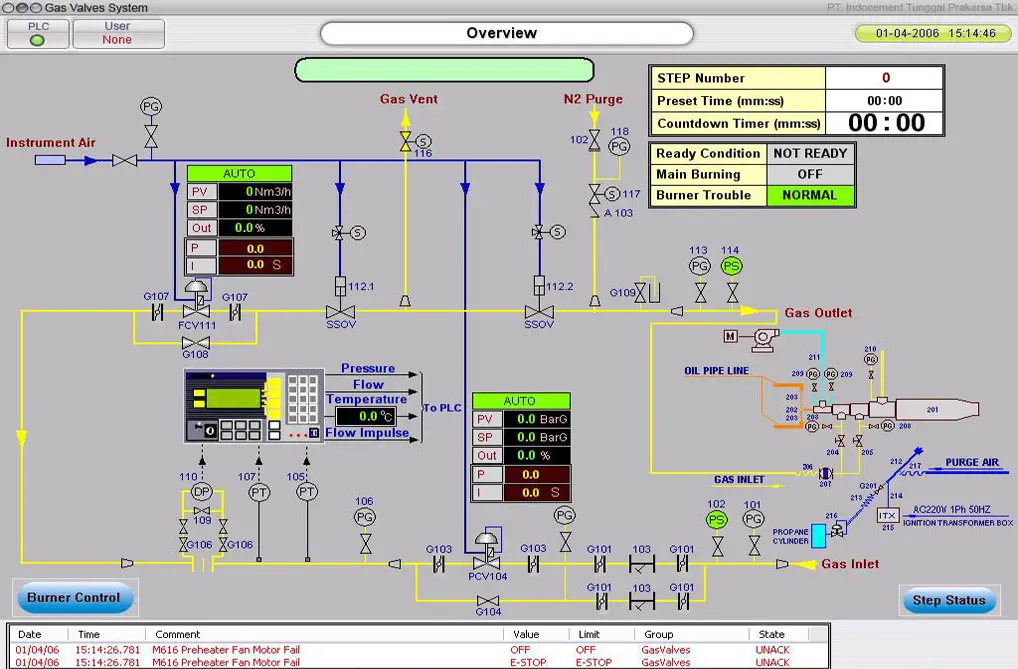Viewport: 1018px width, 669px height.
Task: Open the Burner Control screen
Action: click(74, 598)
